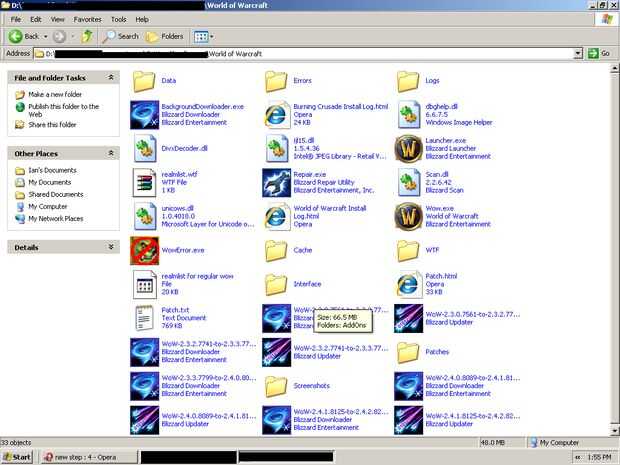620x465 pixels.
Task: Select the Interface folder icon
Action: pyautogui.click(x=276, y=284)
